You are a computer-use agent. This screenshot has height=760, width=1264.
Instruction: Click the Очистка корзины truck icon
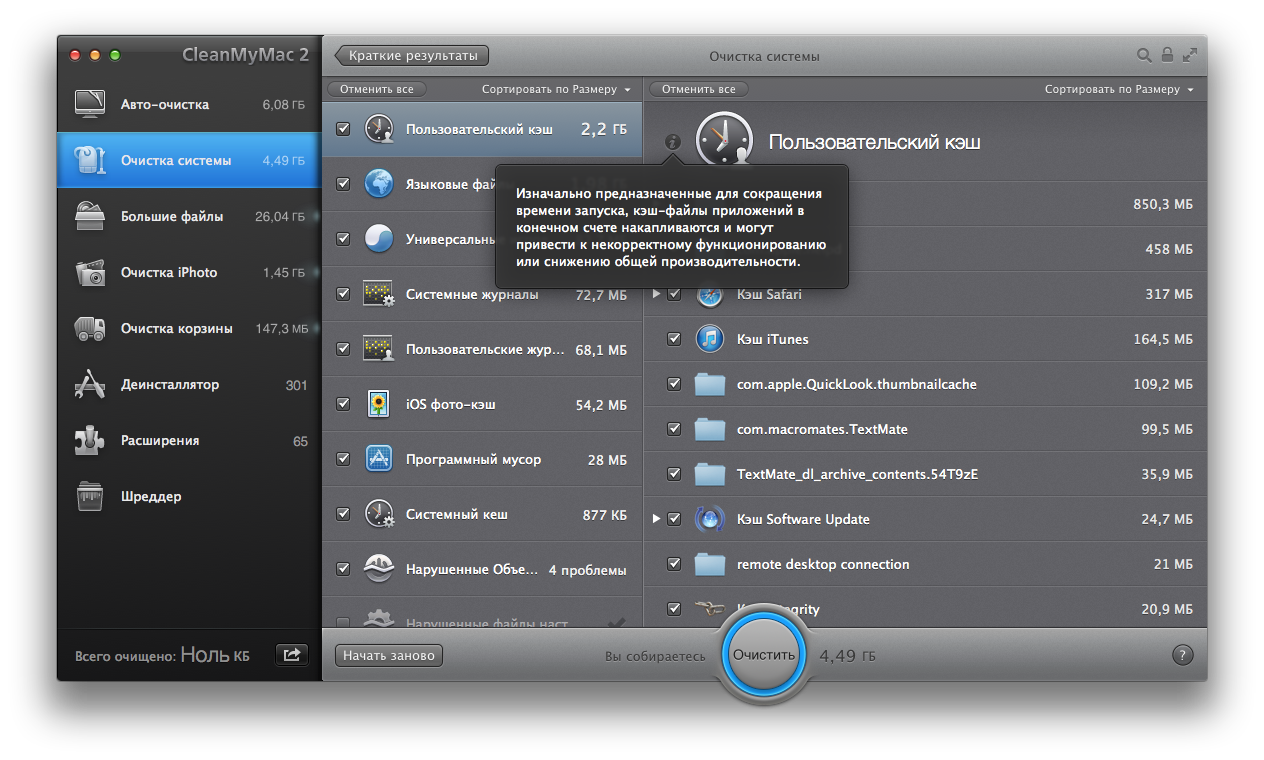(90, 328)
